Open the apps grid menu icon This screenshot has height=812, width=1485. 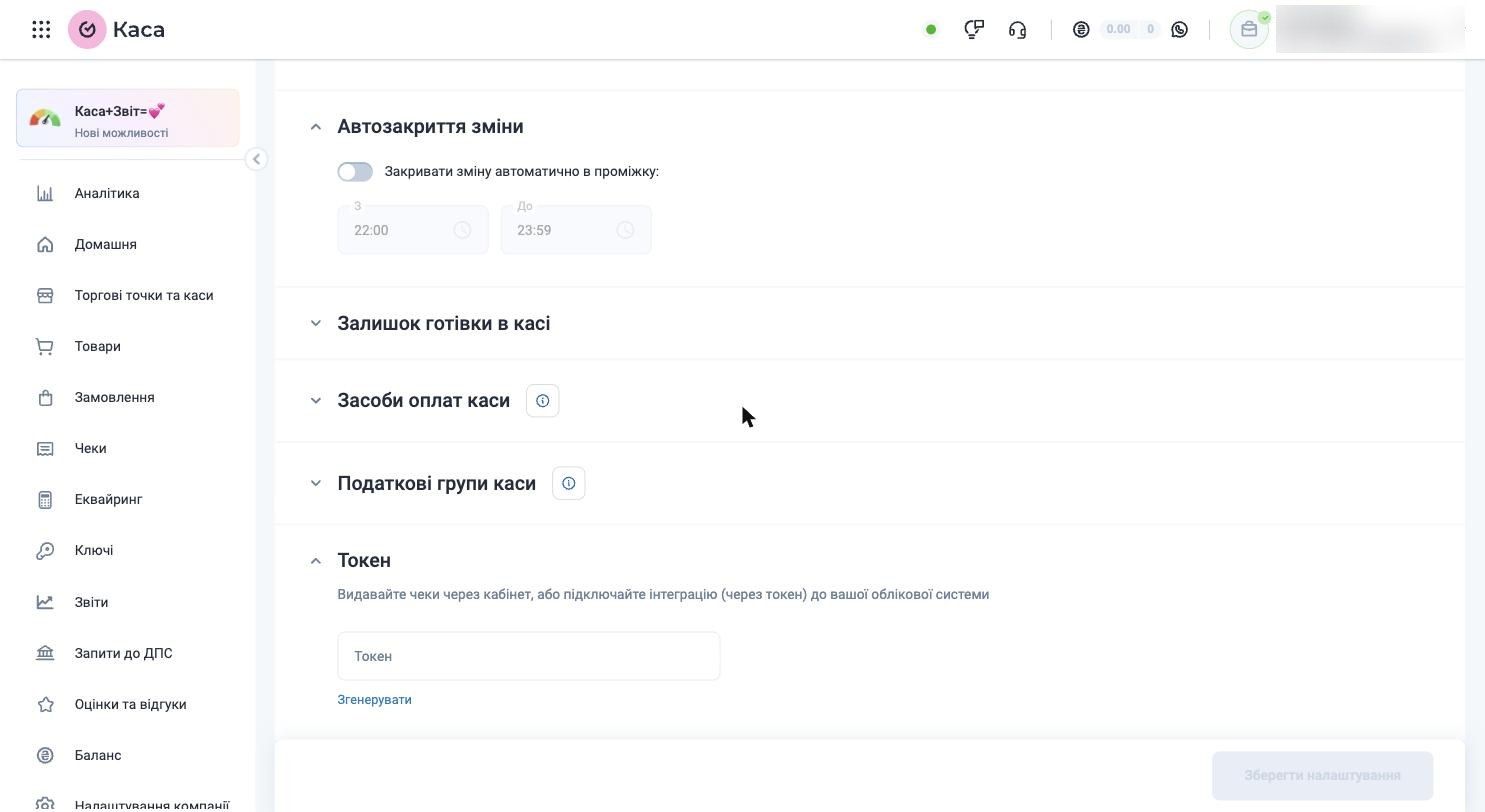(x=41, y=30)
